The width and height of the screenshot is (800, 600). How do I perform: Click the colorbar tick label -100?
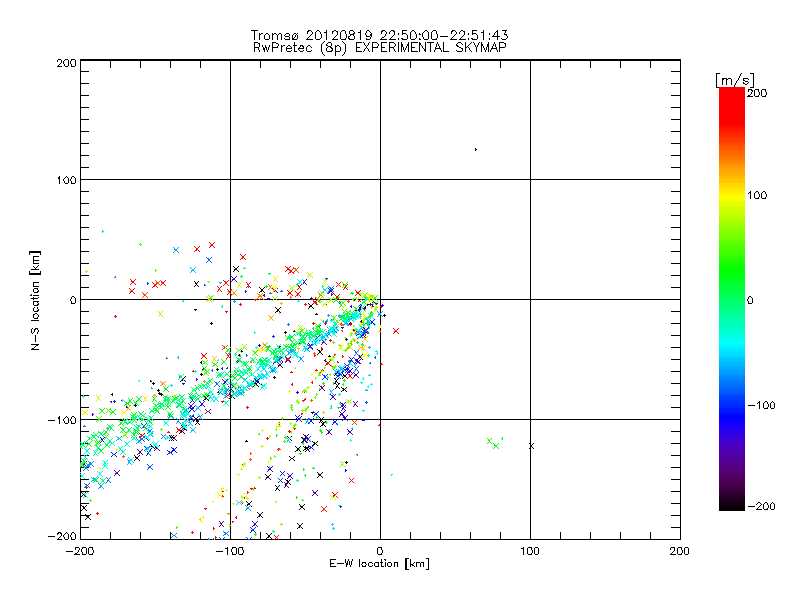pyautogui.click(x=761, y=406)
